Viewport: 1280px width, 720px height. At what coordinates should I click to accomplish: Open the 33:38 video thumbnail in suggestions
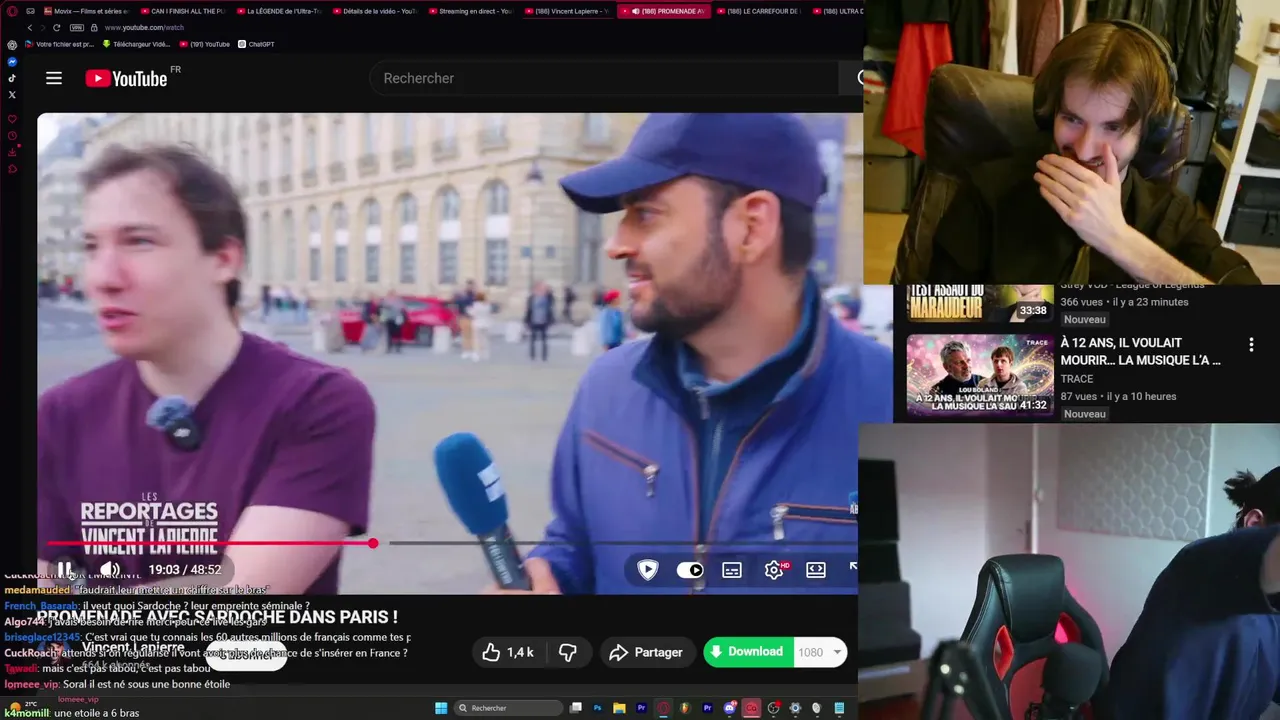pyautogui.click(x=980, y=303)
